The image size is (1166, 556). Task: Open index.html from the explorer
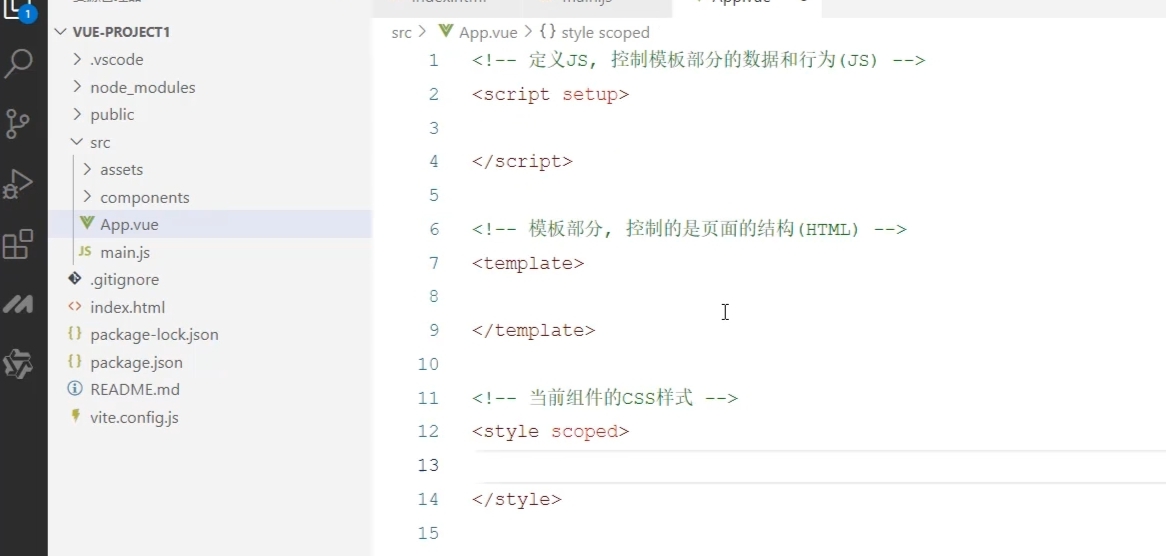pyautogui.click(x=128, y=307)
